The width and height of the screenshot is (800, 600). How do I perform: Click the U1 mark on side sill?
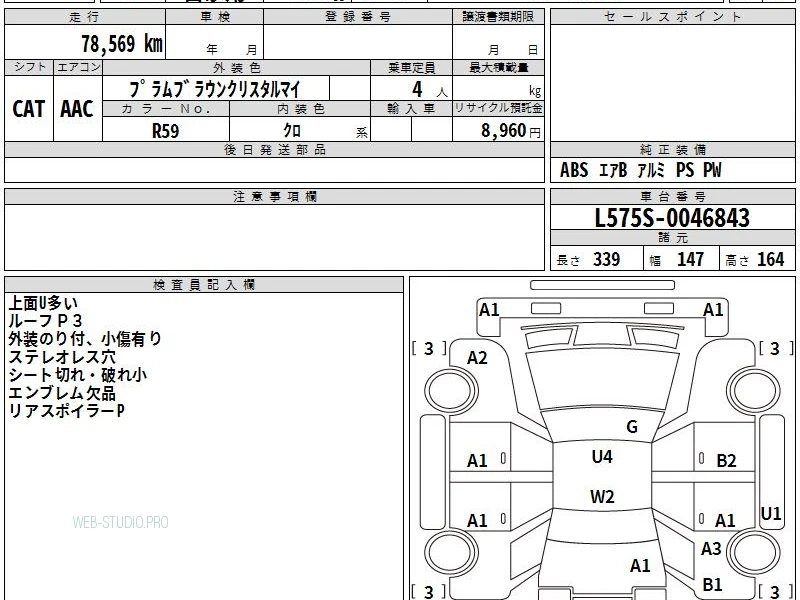coord(770,514)
